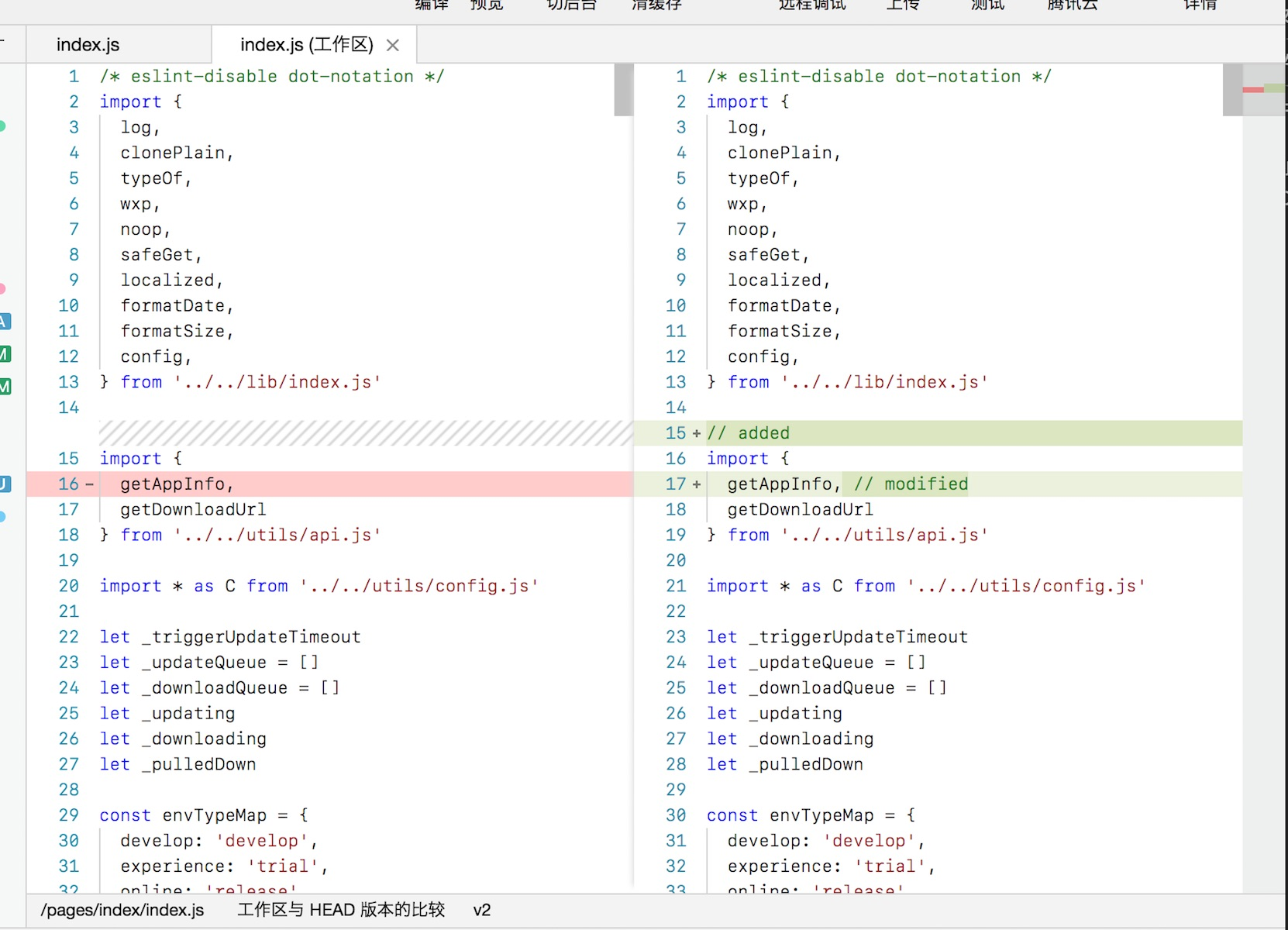1288x930 pixels.
Task: Close the index.js (工作区) diff tab
Action: pos(393,46)
